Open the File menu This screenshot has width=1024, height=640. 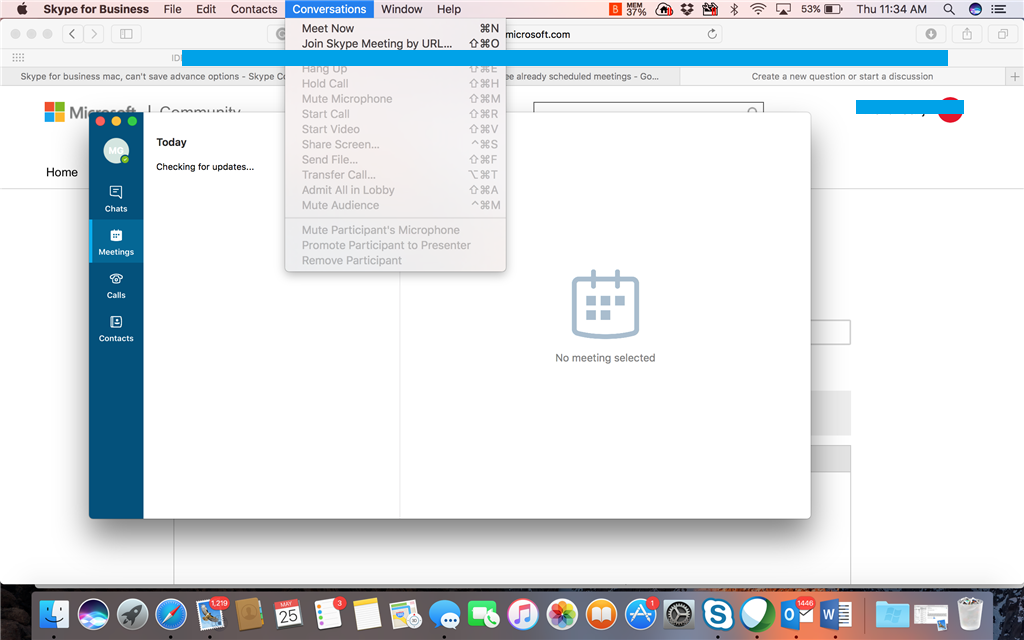click(x=172, y=9)
